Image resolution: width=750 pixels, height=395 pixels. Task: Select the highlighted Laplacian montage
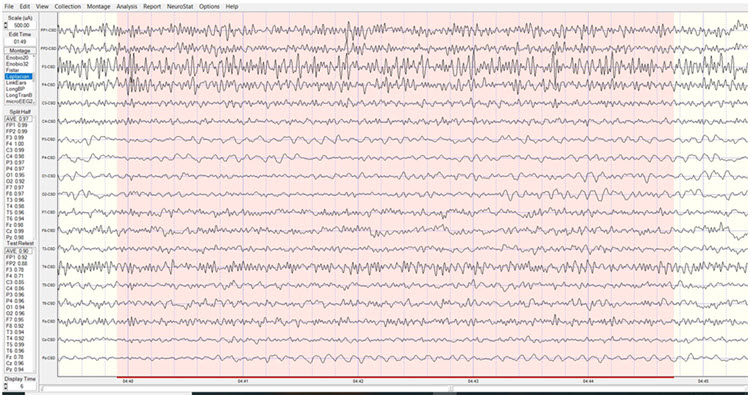point(18,77)
